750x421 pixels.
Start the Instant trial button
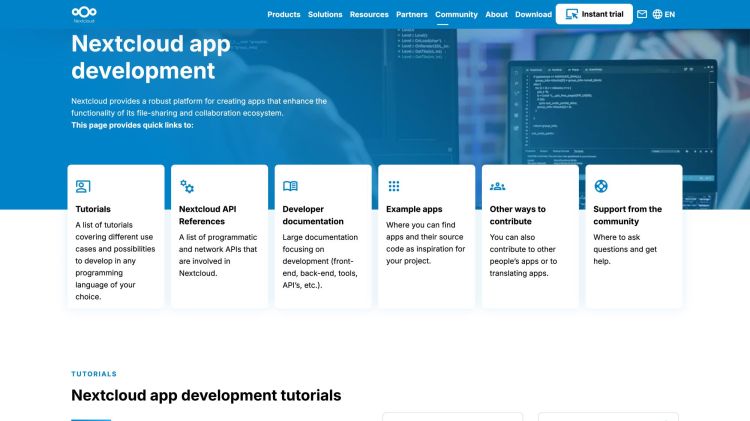pos(594,14)
